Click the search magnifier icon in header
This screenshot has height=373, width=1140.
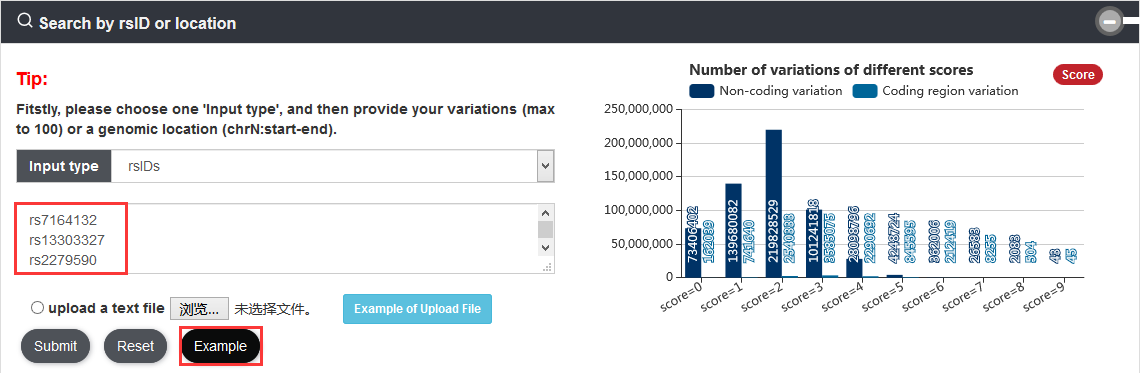(x=25, y=22)
